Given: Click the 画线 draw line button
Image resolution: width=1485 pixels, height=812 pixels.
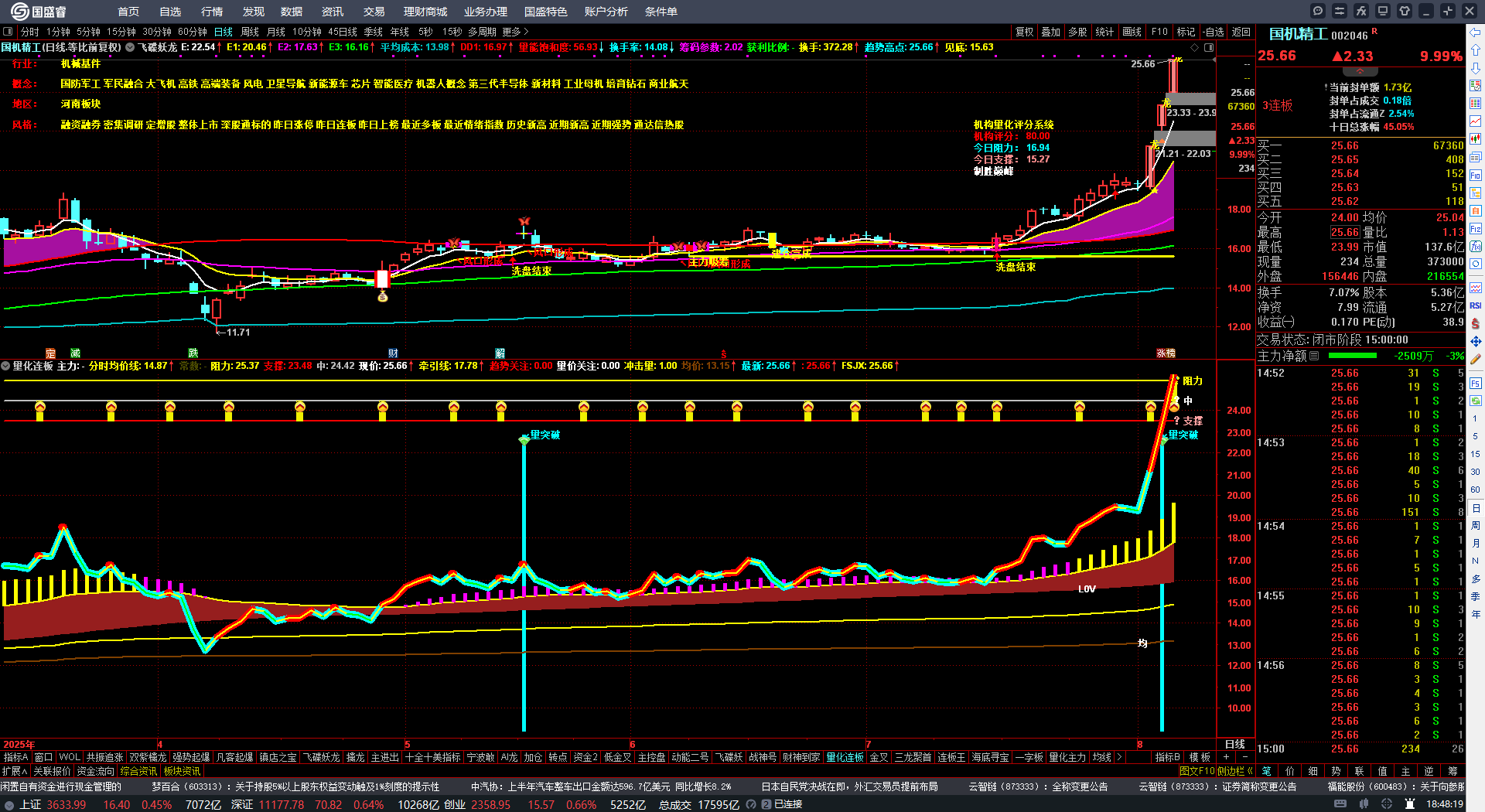Looking at the screenshot, I should tap(1132, 32).
